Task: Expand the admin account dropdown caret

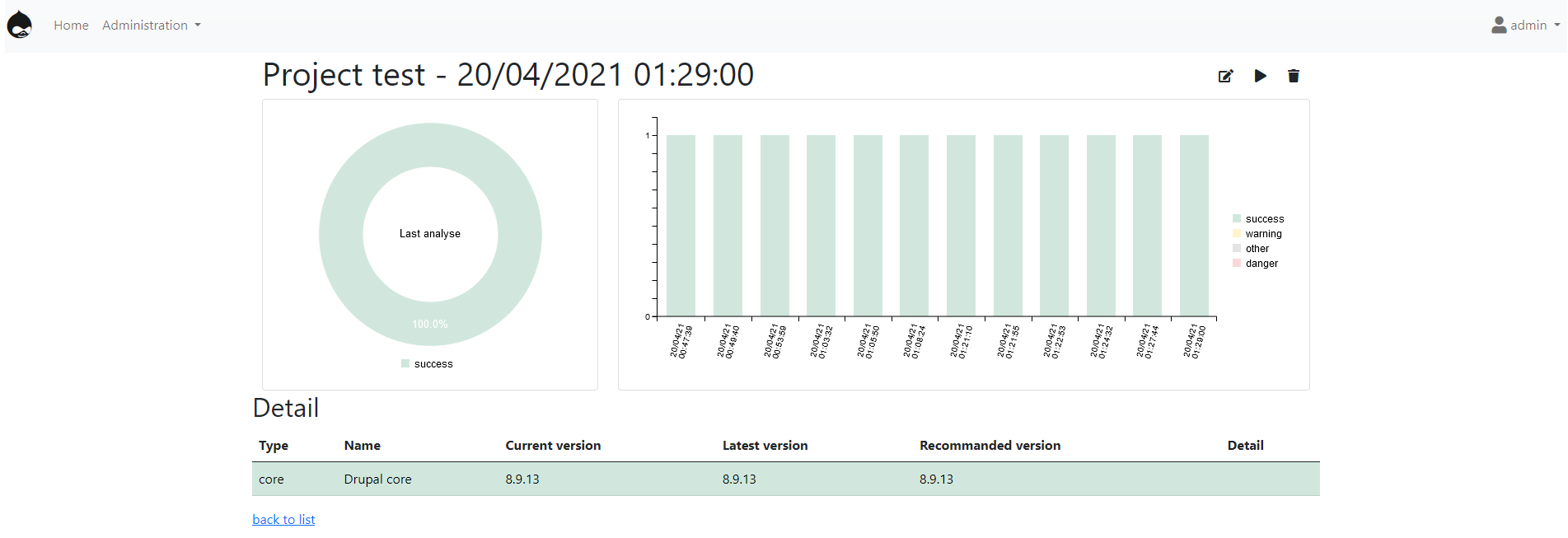Action: 1556,26
